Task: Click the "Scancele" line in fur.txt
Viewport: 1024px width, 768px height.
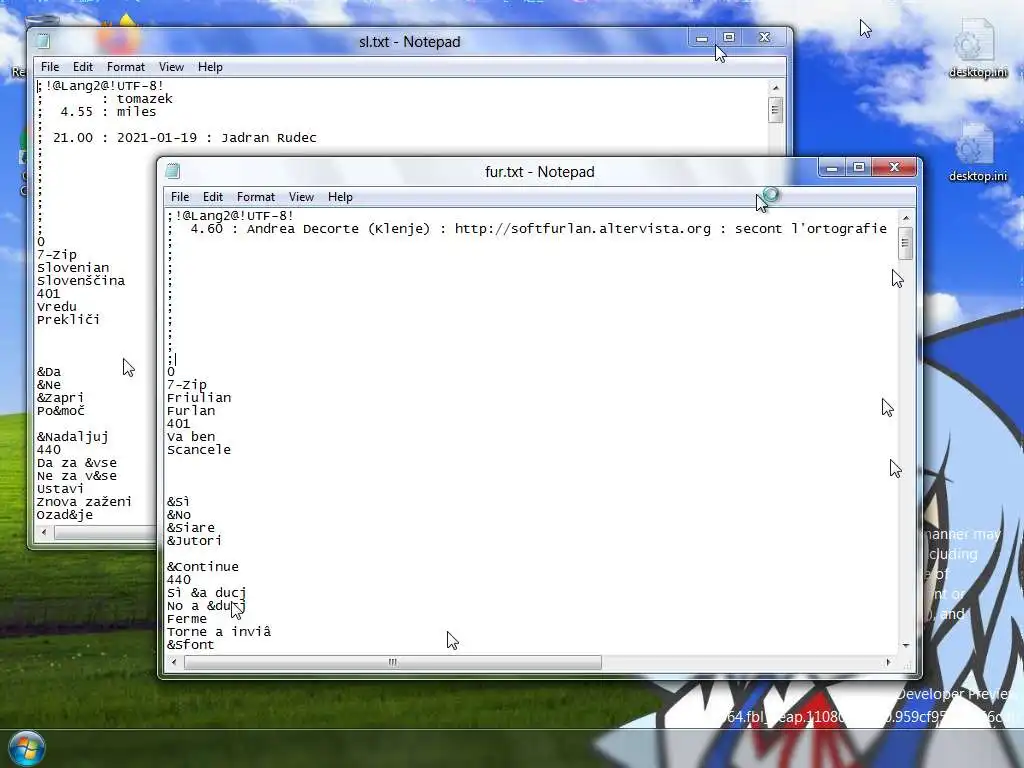Action: tap(199, 450)
